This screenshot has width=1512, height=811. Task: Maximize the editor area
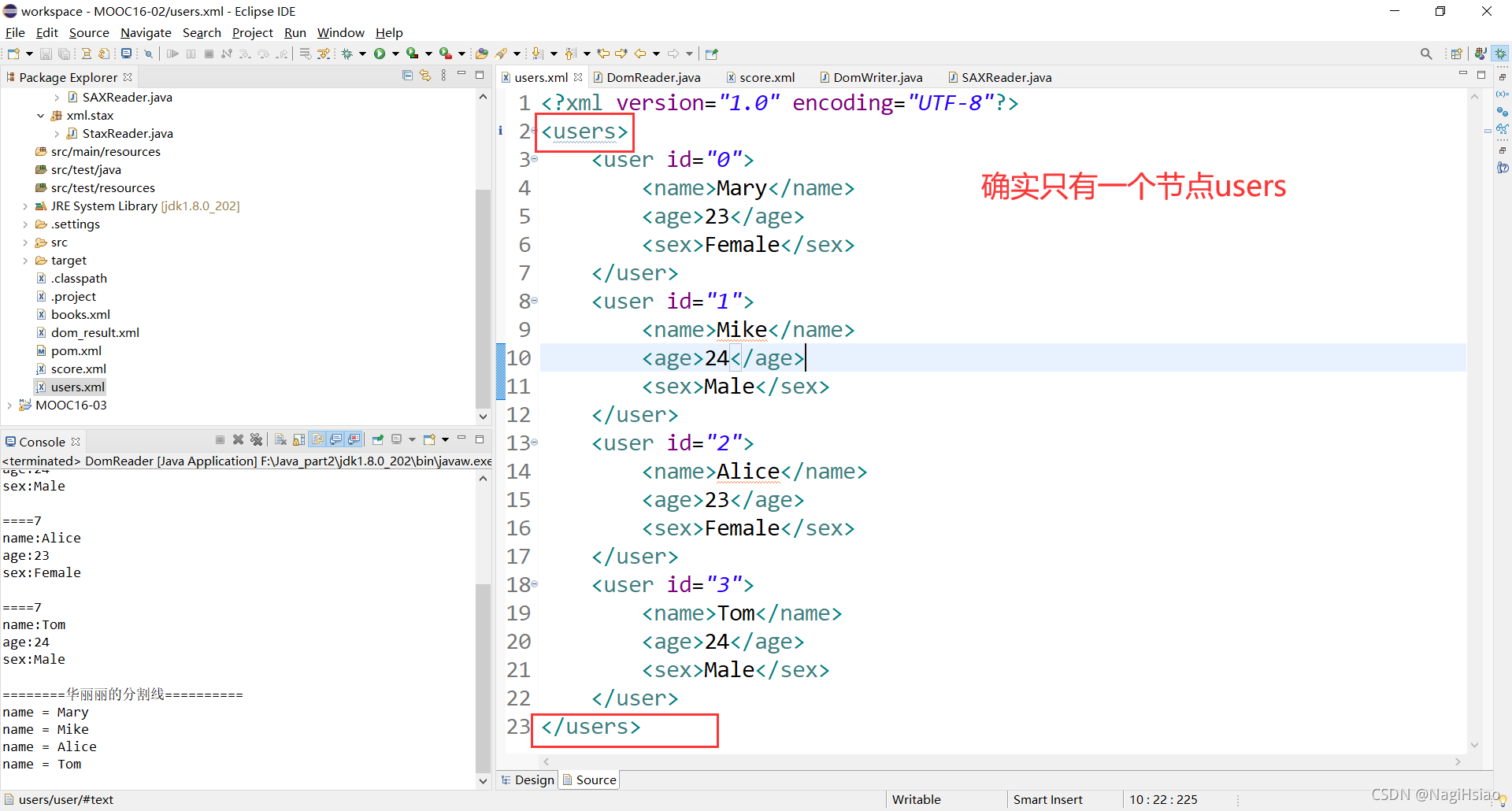(1481, 75)
